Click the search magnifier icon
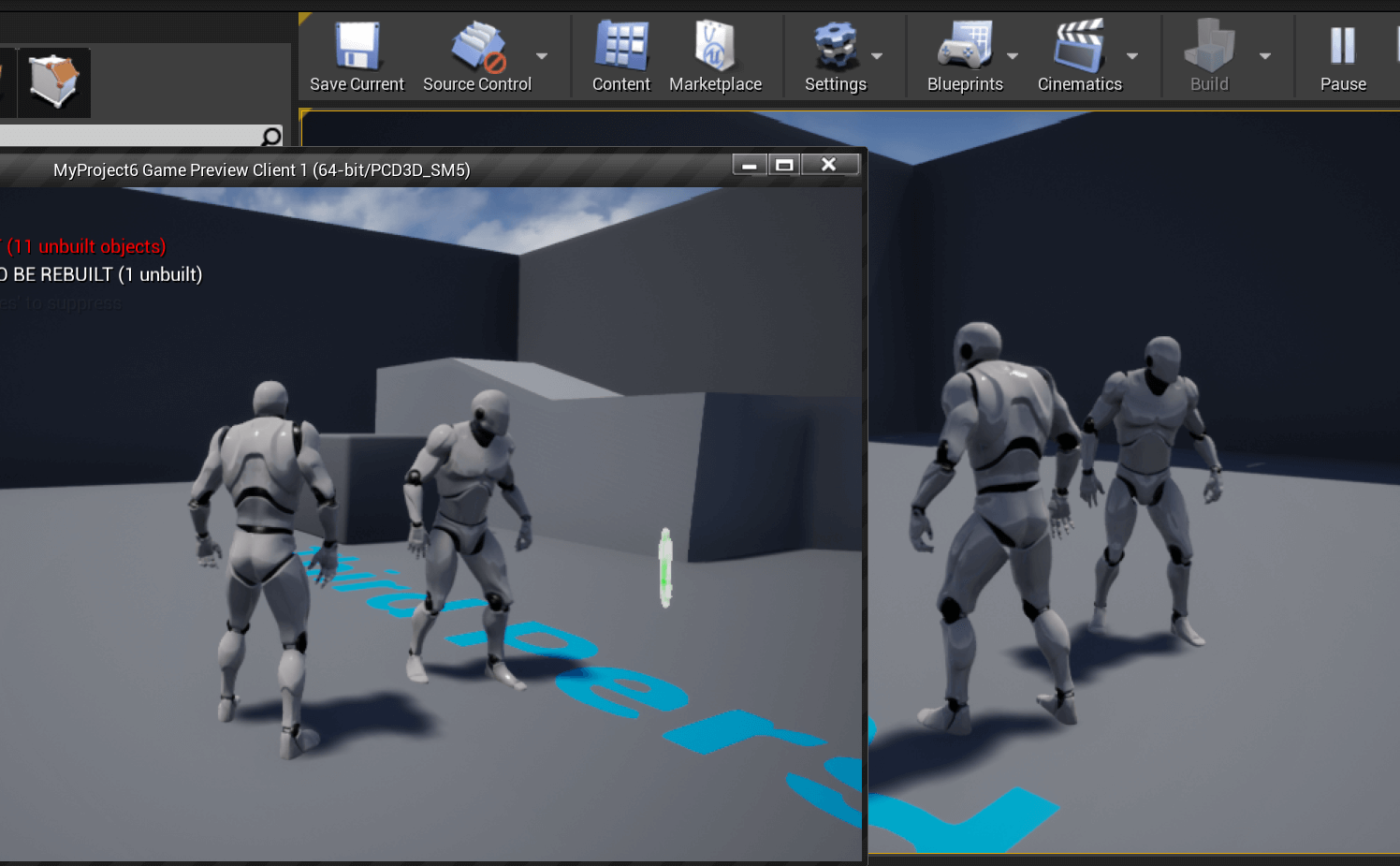Image resolution: width=1400 pixels, height=866 pixels. (271, 137)
